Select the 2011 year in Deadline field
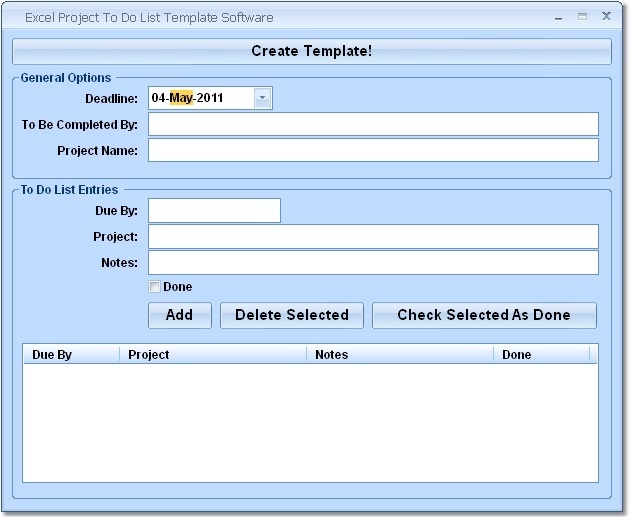The height and width of the screenshot is (519, 630). coord(210,98)
